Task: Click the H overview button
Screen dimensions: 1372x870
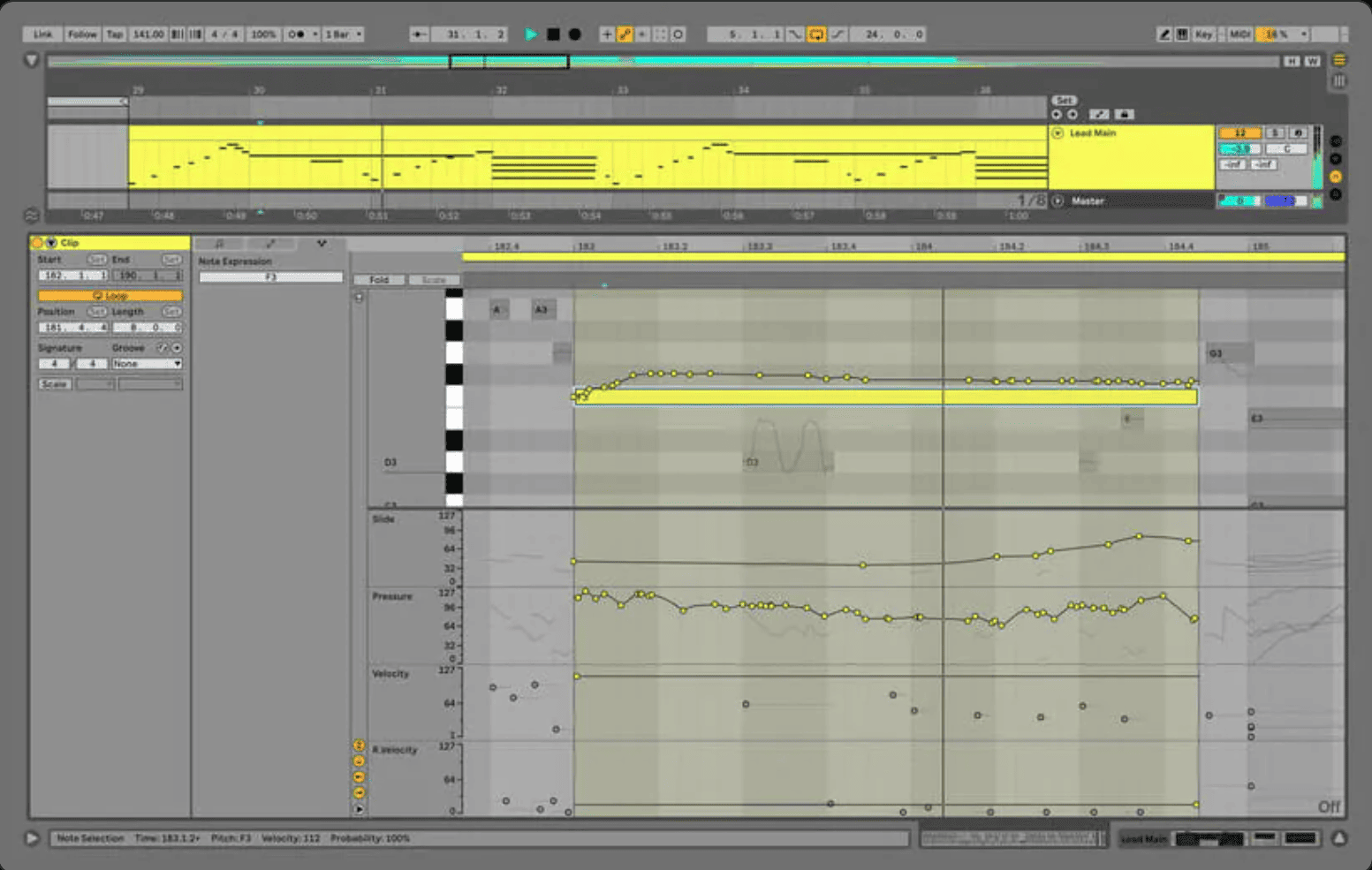Action: [1292, 61]
